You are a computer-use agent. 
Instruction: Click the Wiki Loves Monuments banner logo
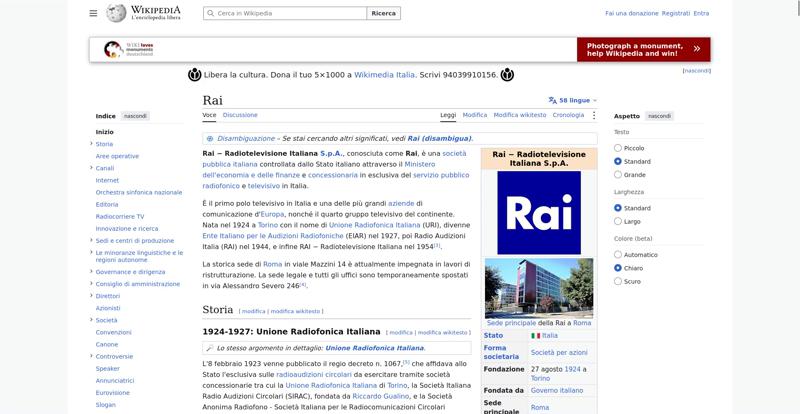(x=129, y=50)
